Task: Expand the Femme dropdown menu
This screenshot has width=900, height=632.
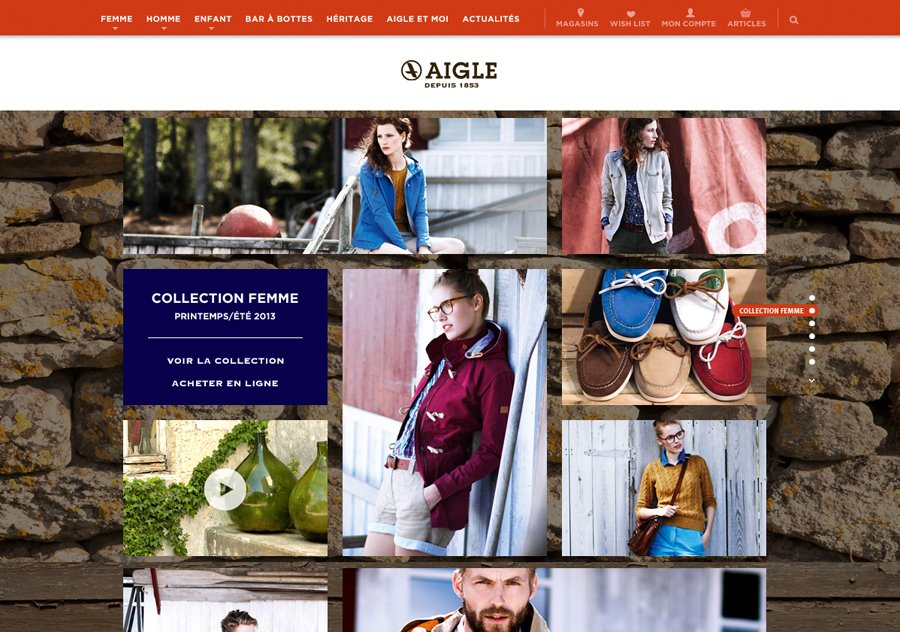Action: click(117, 20)
